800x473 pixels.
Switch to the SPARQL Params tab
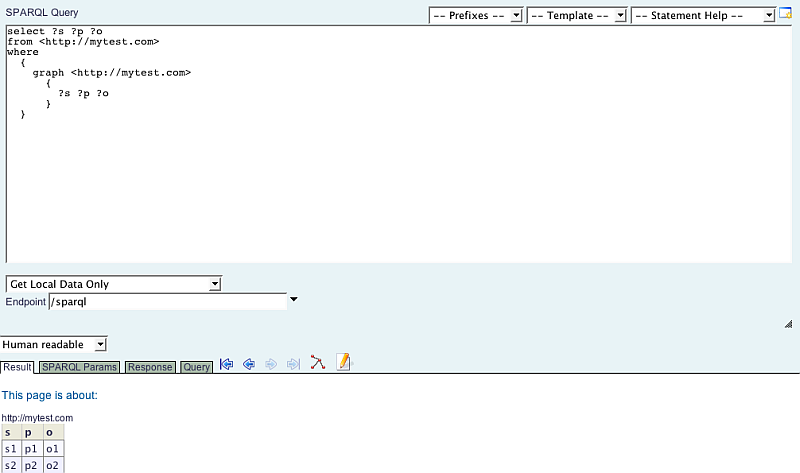[79, 367]
